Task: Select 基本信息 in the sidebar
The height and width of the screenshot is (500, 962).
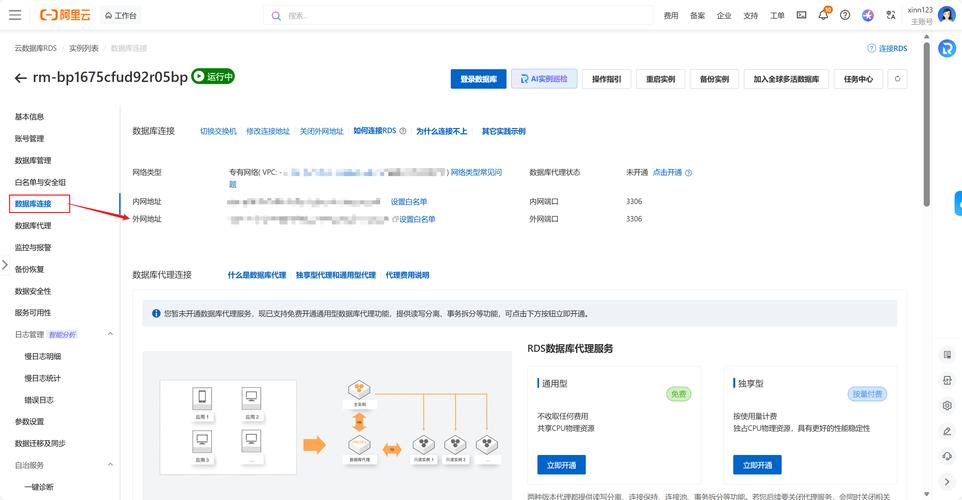Action: pyautogui.click(x=29, y=117)
